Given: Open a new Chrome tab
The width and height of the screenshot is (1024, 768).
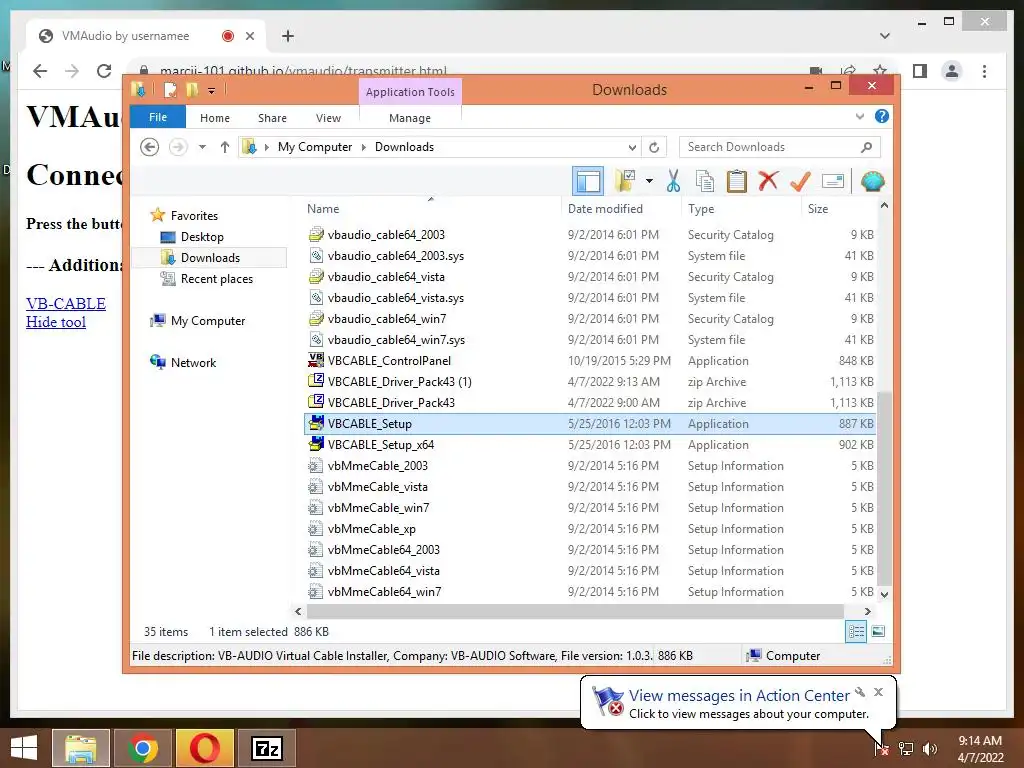Looking at the screenshot, I should click(288, 36).
